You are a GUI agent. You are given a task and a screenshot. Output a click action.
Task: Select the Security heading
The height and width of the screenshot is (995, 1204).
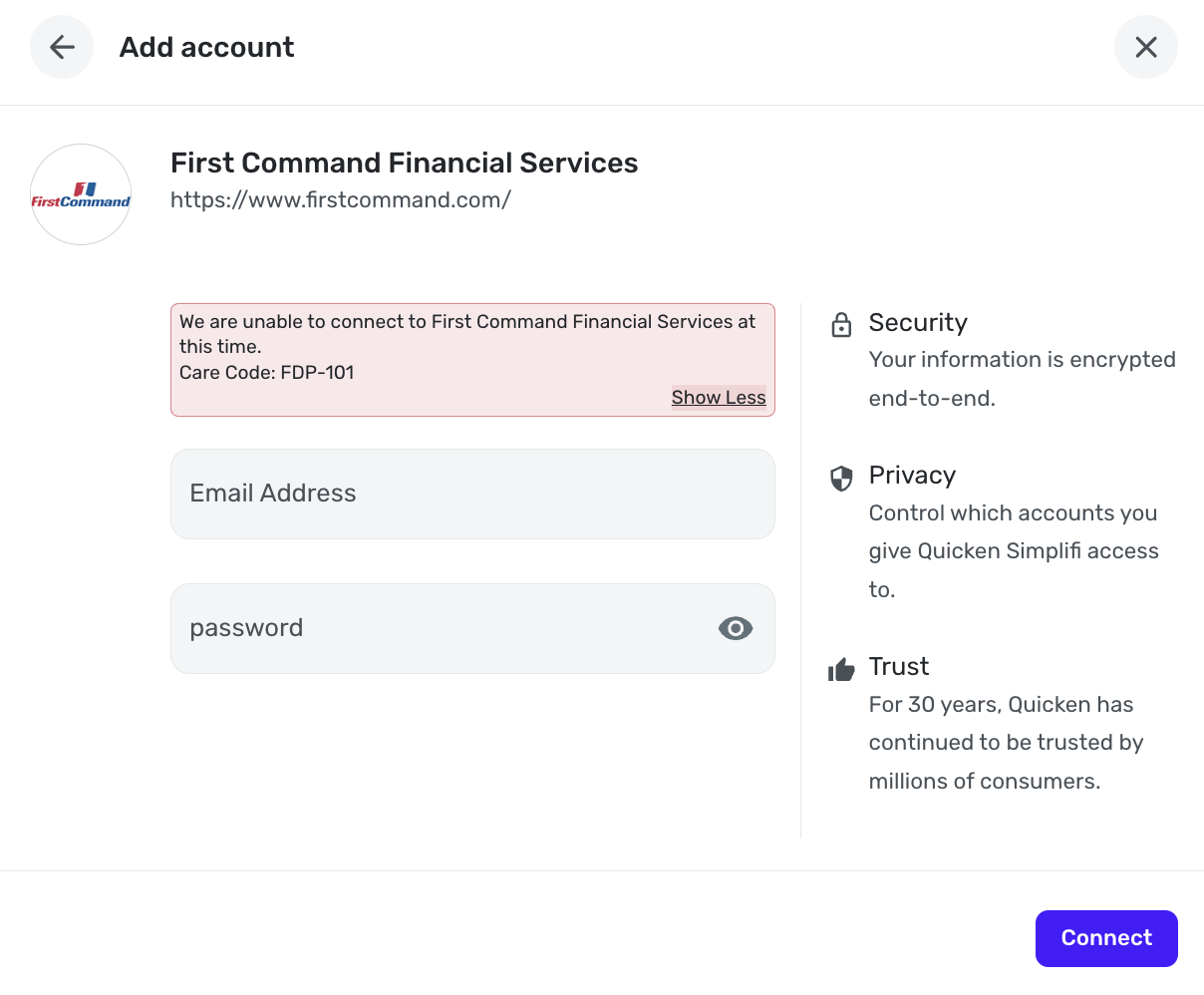(918, 323)
